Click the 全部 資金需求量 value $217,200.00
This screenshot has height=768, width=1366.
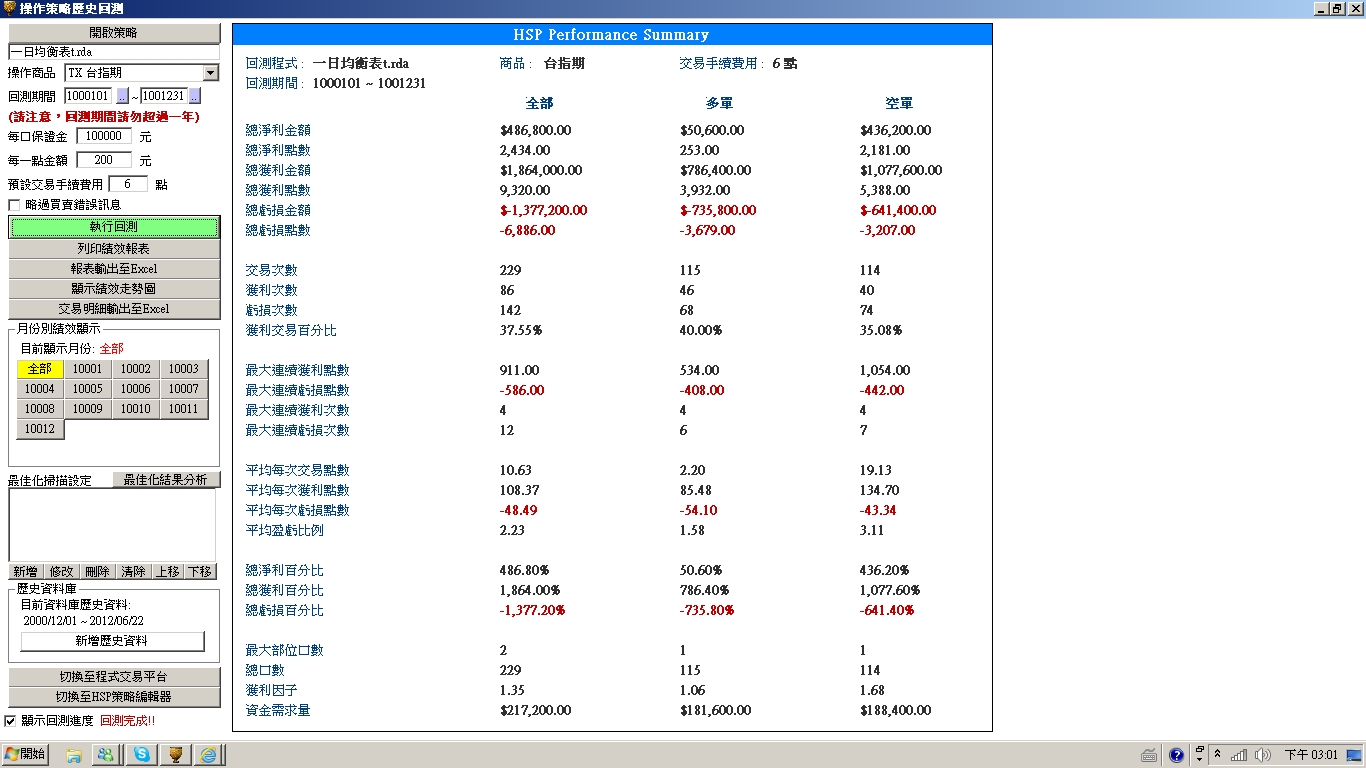536,710
